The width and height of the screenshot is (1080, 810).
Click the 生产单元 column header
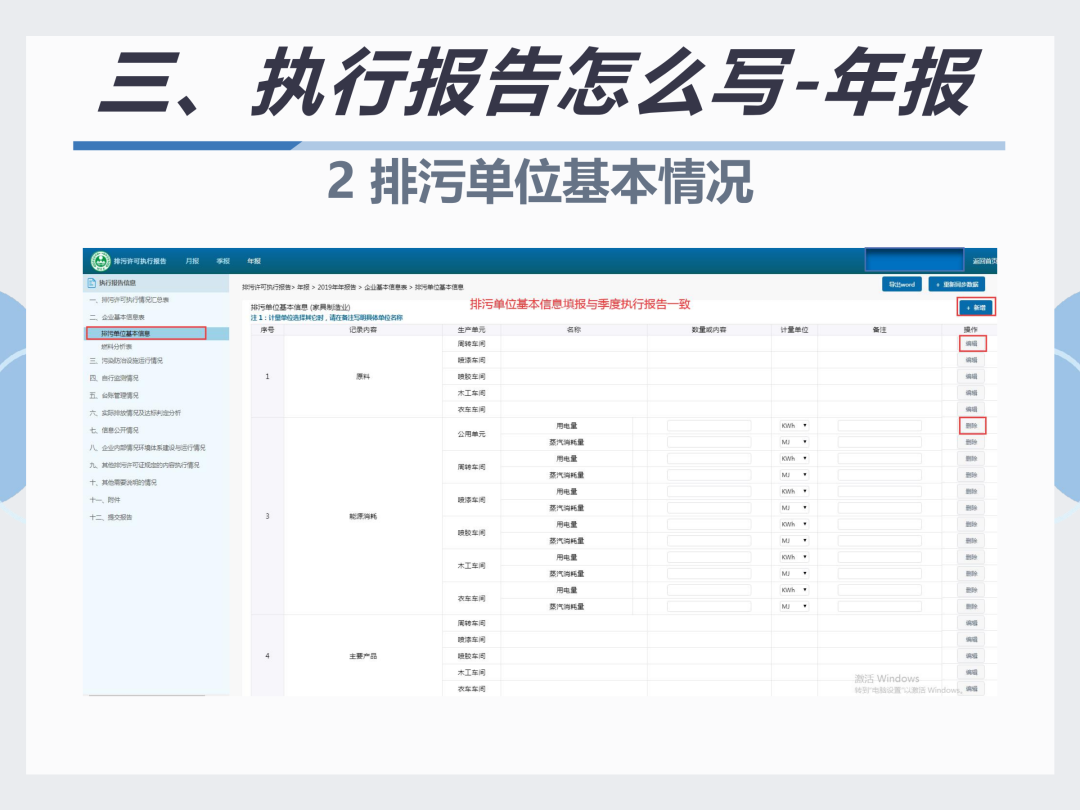[472, 330]
